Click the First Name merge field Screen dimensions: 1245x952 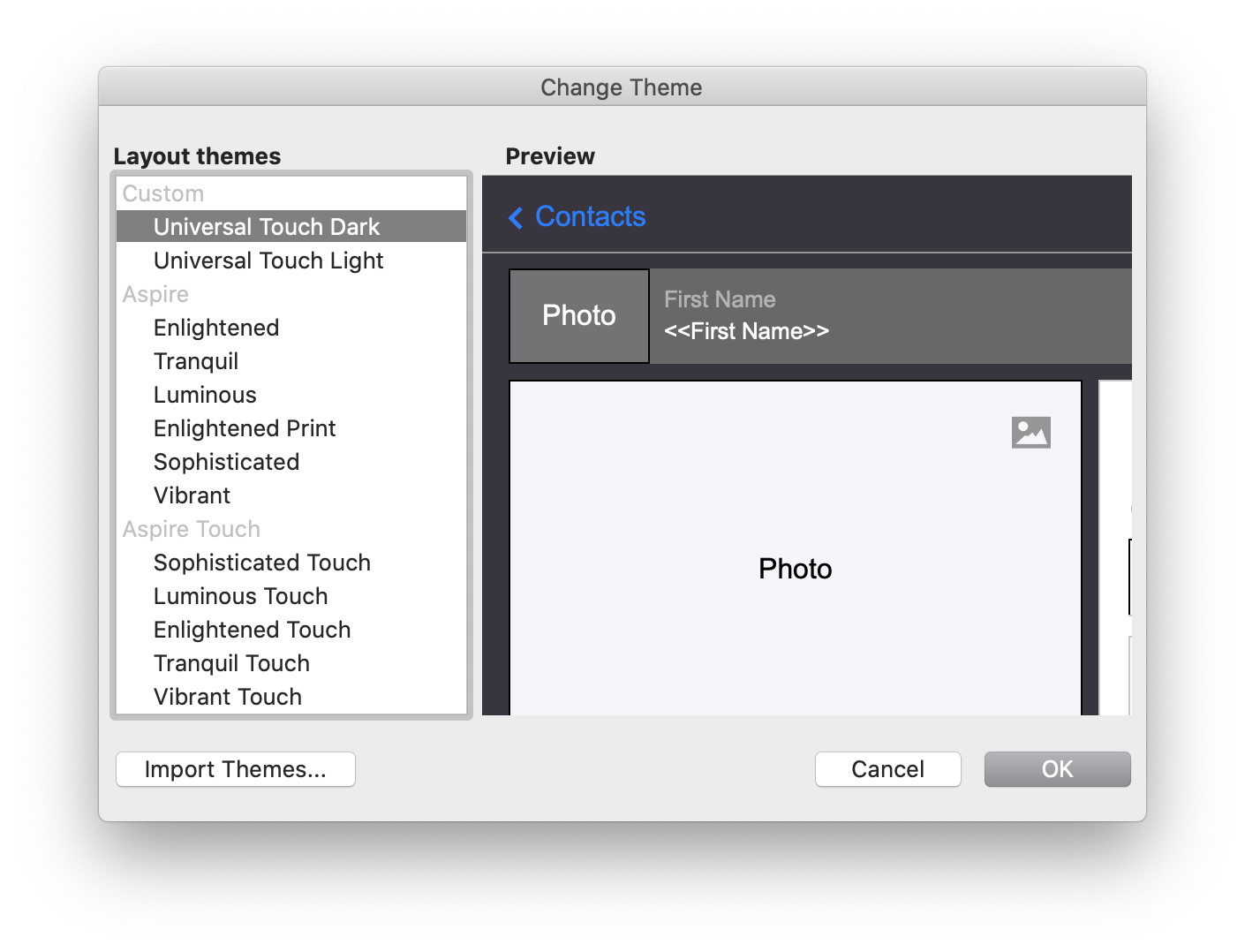pos(746,331)
